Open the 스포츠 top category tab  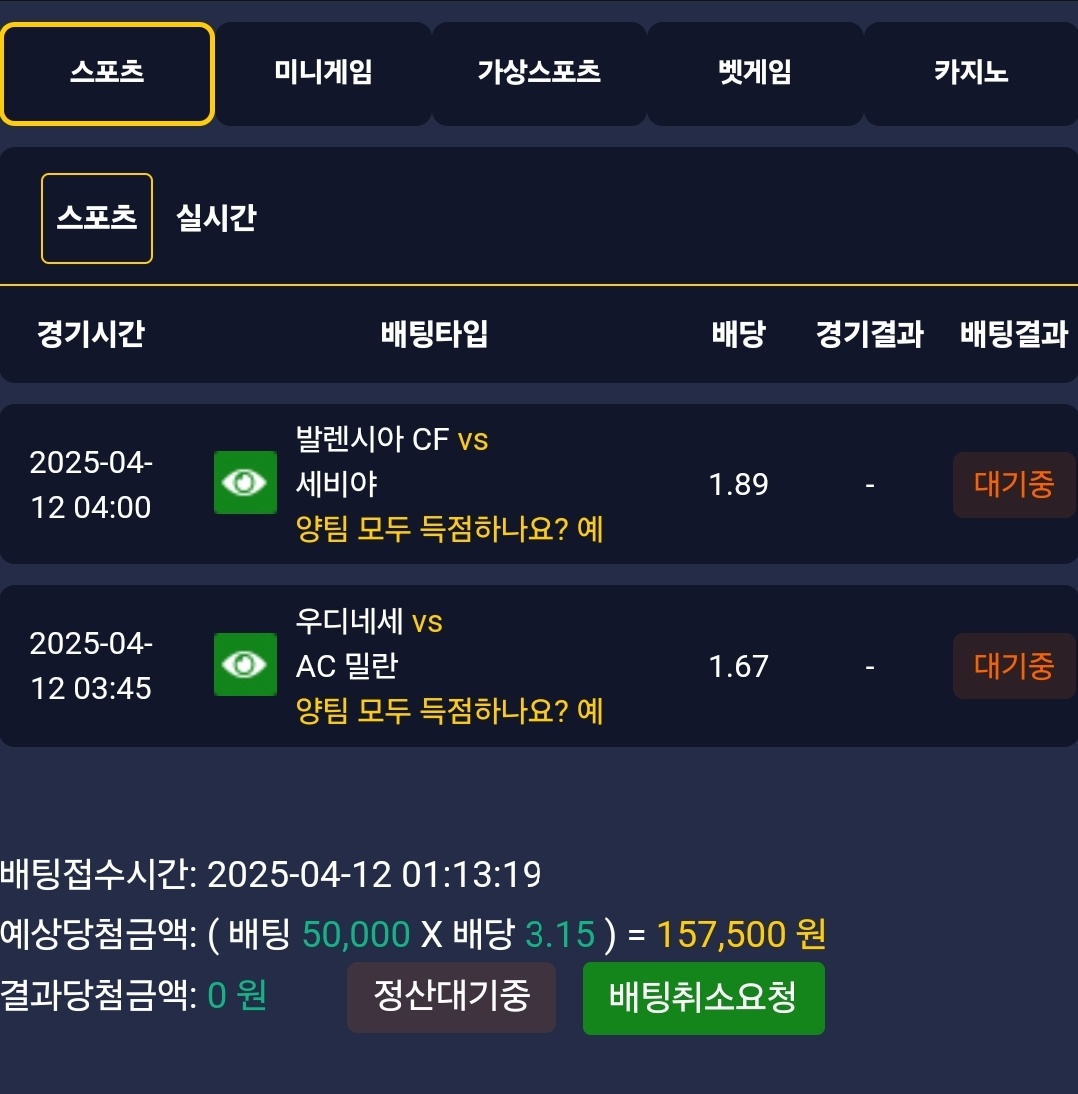click(x=107, y=74)
